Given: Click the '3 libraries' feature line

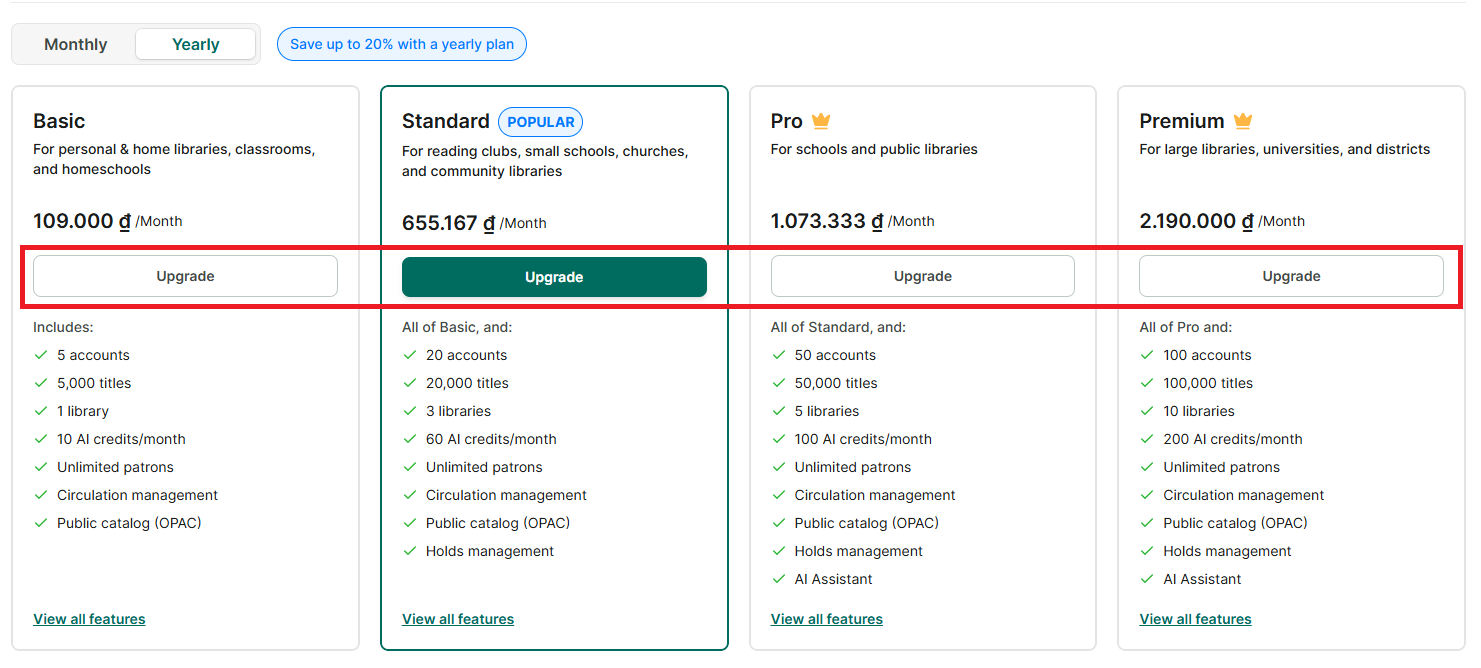Looking at the screenshot, I should pyautogui.click(x=458, y=411).
